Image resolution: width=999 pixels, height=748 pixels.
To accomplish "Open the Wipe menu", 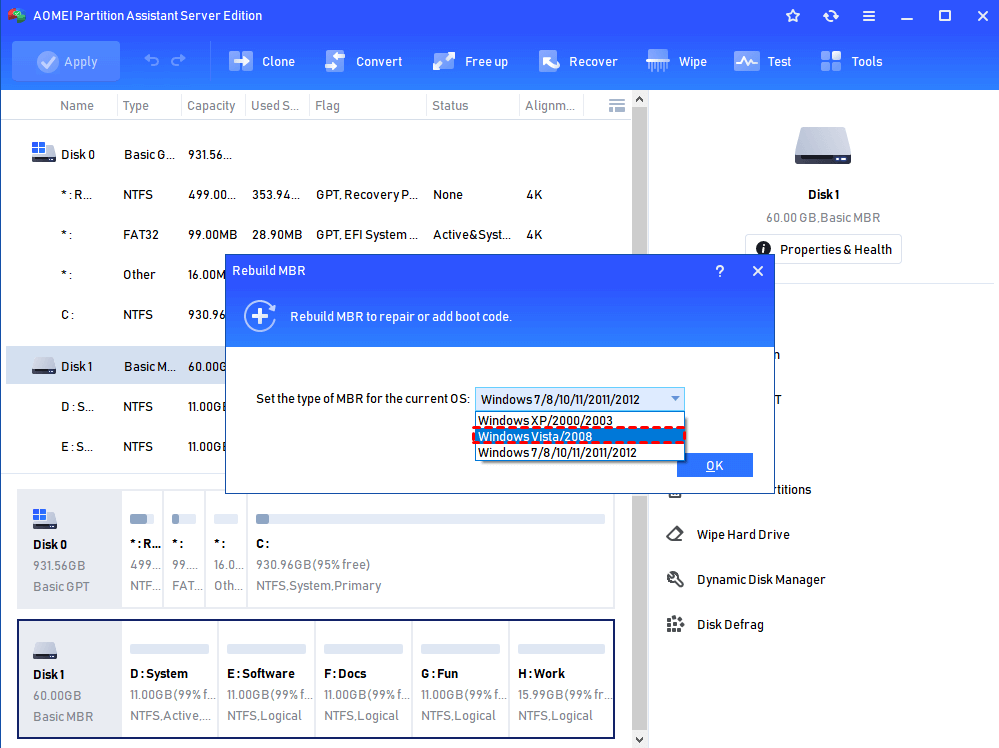I will pyautogui.click(x=677, y=61).
